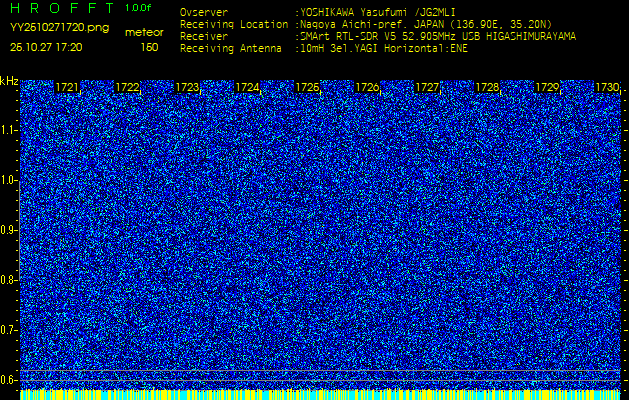Click the 1.0.0f version label
This screenshot has height=400, width=629.
138,8
